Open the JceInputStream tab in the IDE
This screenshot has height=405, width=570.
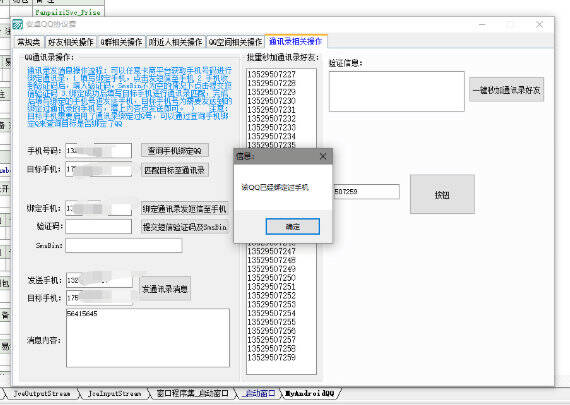[x=114, y=393]
